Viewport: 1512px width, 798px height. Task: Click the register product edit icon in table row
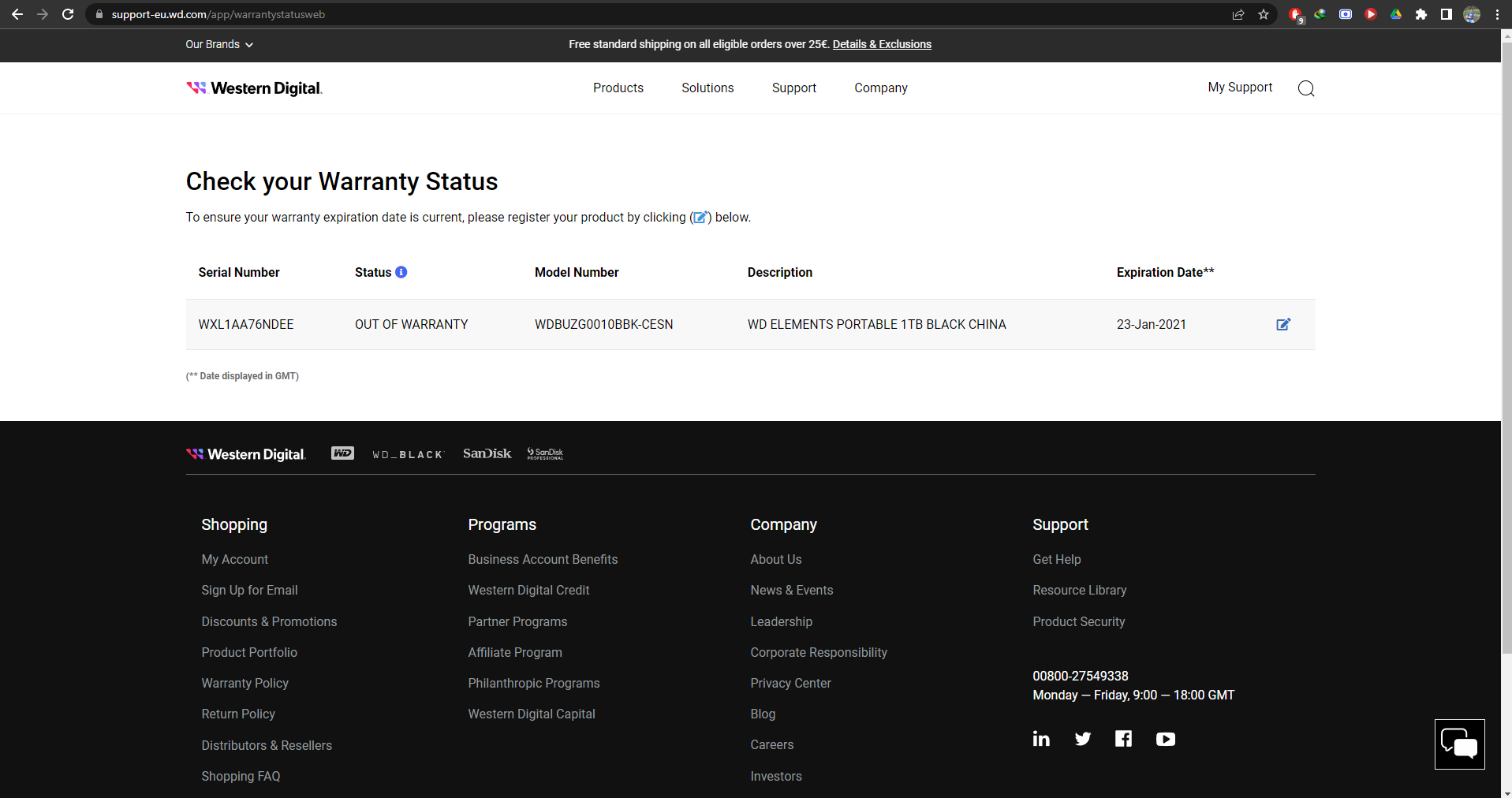(1283, 324)
